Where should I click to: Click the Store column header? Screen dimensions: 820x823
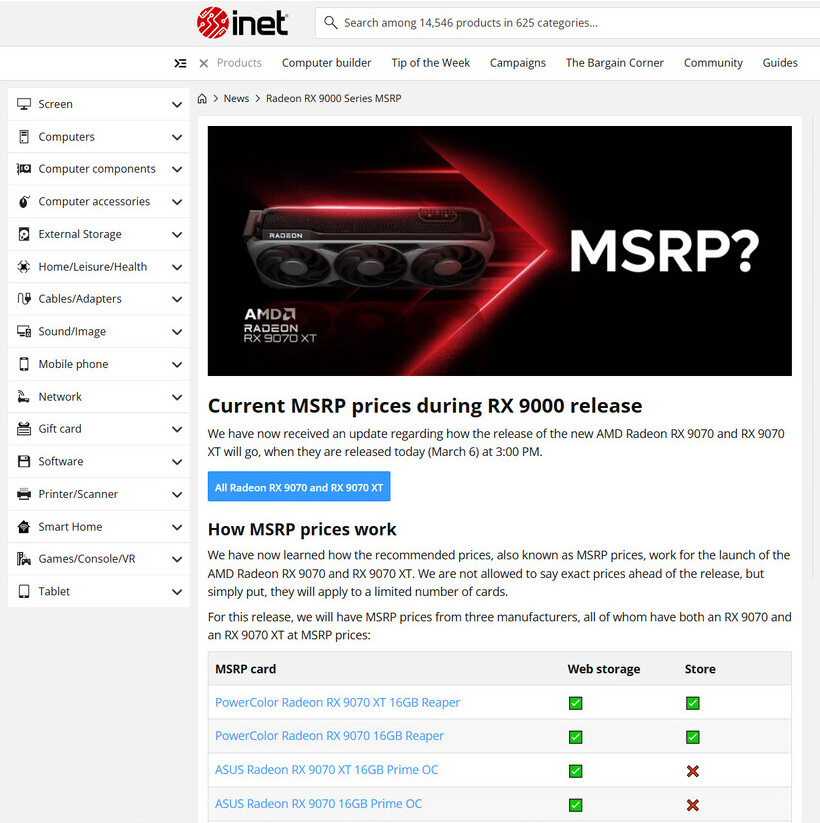700,669
